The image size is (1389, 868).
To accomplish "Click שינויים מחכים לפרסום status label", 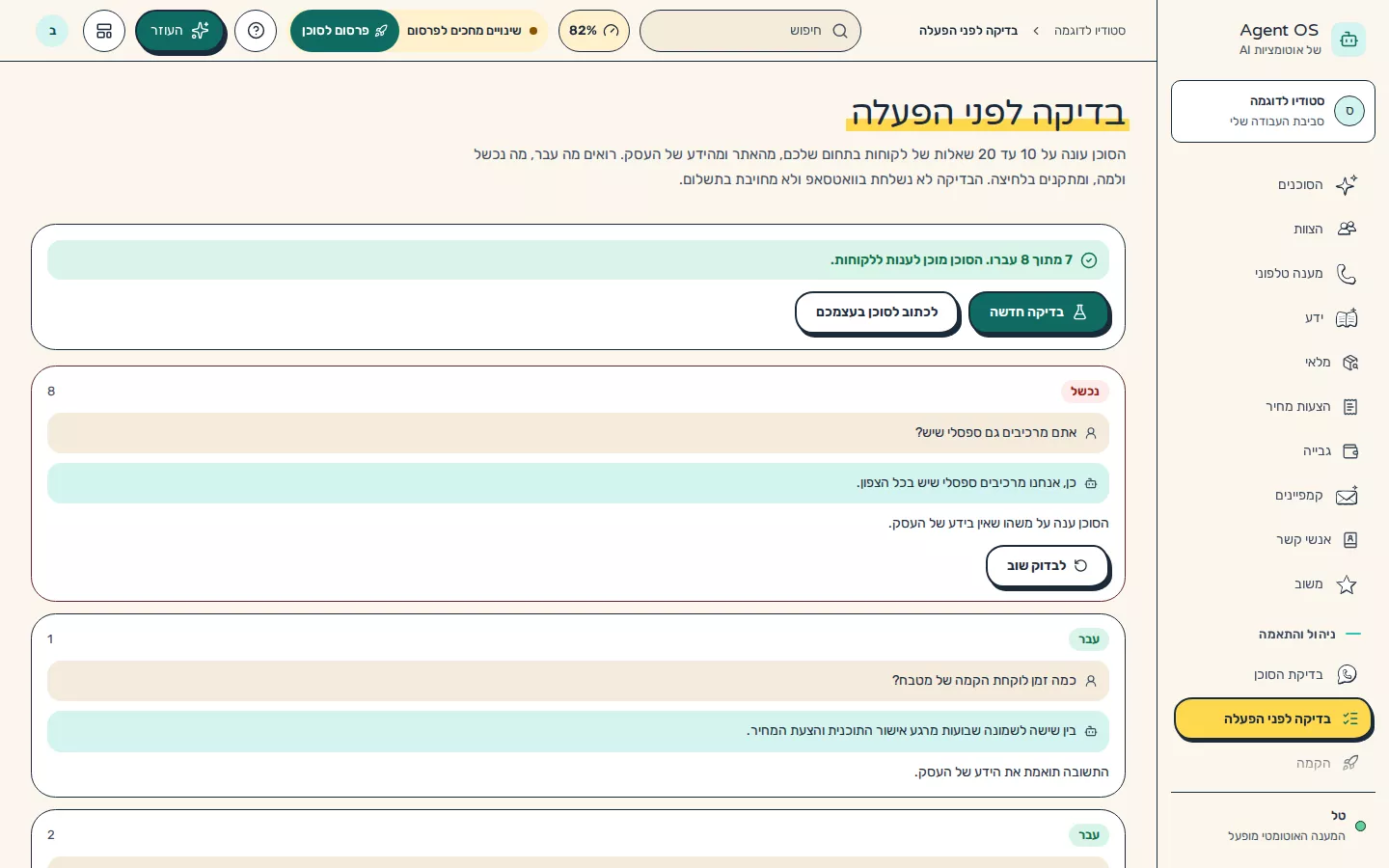I will [472, 31].
